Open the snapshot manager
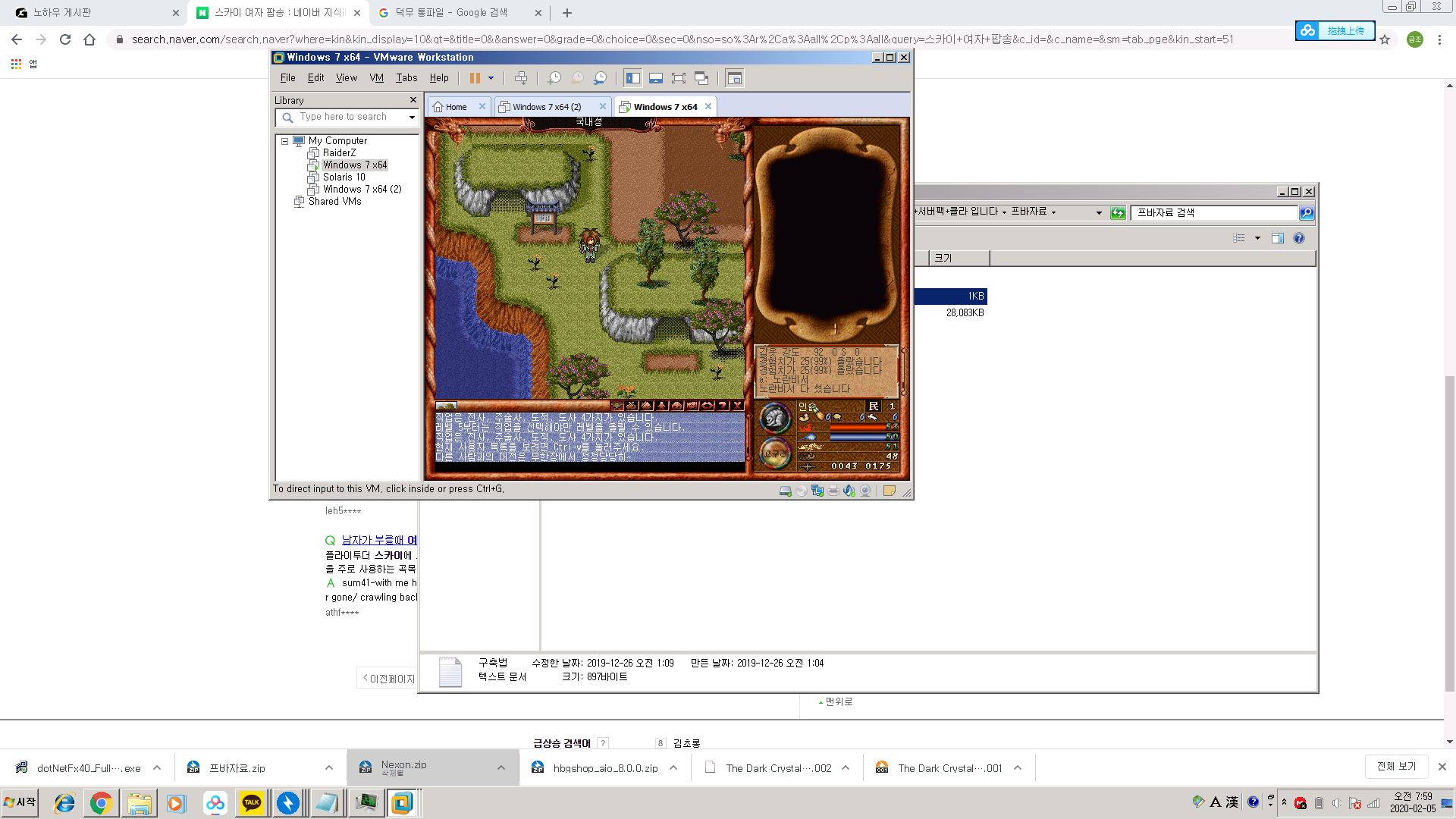Screen dimensions: 1456x819 (x=601, y=78)
